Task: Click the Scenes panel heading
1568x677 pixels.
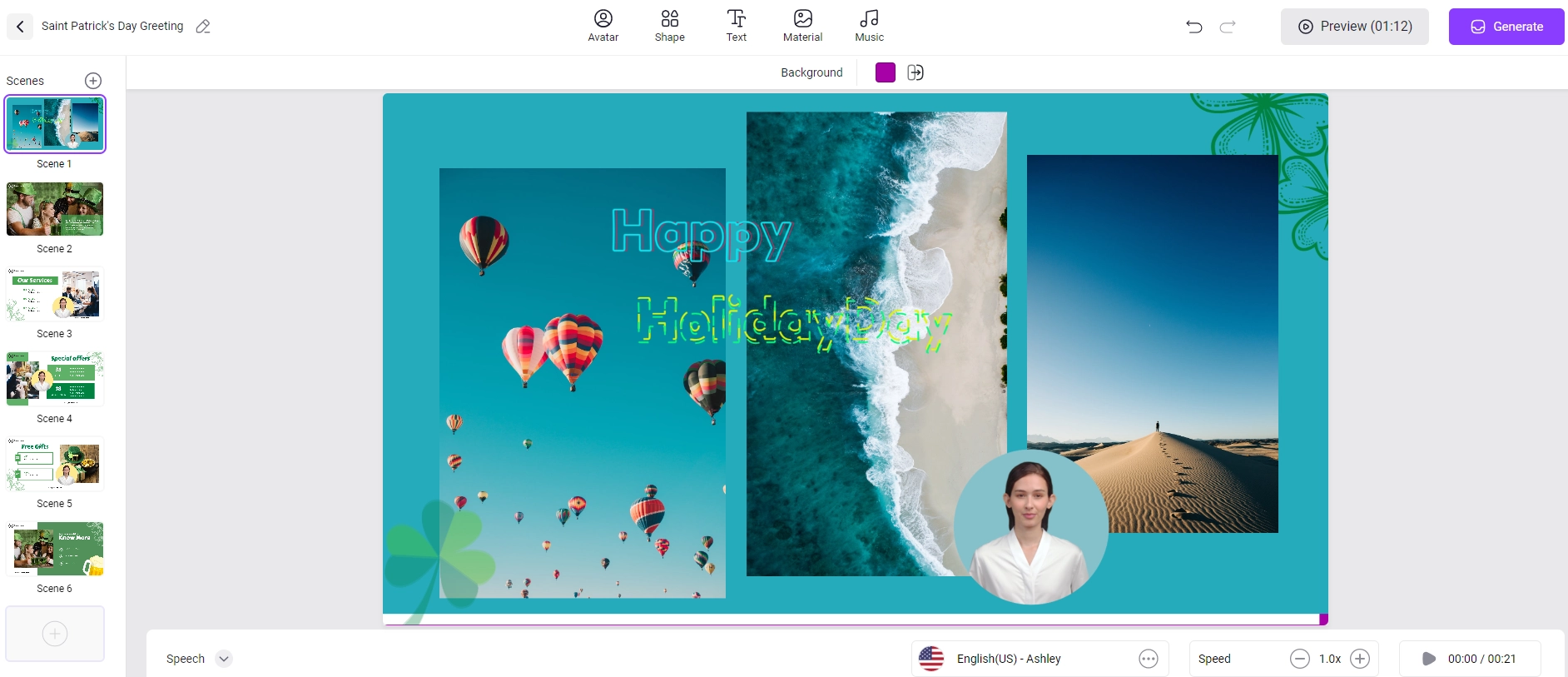Action: (25, 81)
